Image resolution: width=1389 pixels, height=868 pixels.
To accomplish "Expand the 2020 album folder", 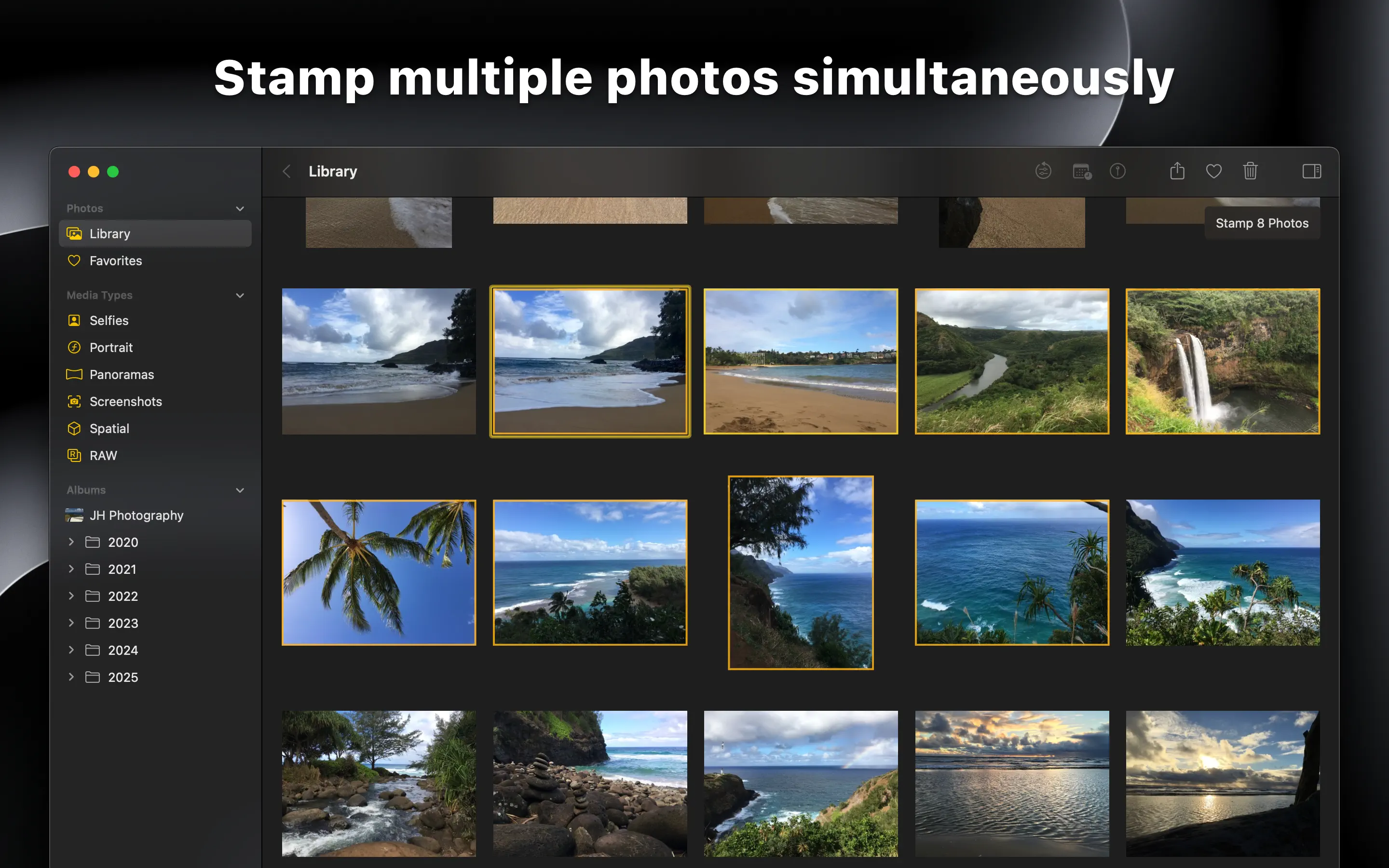I will coord(71,542).
